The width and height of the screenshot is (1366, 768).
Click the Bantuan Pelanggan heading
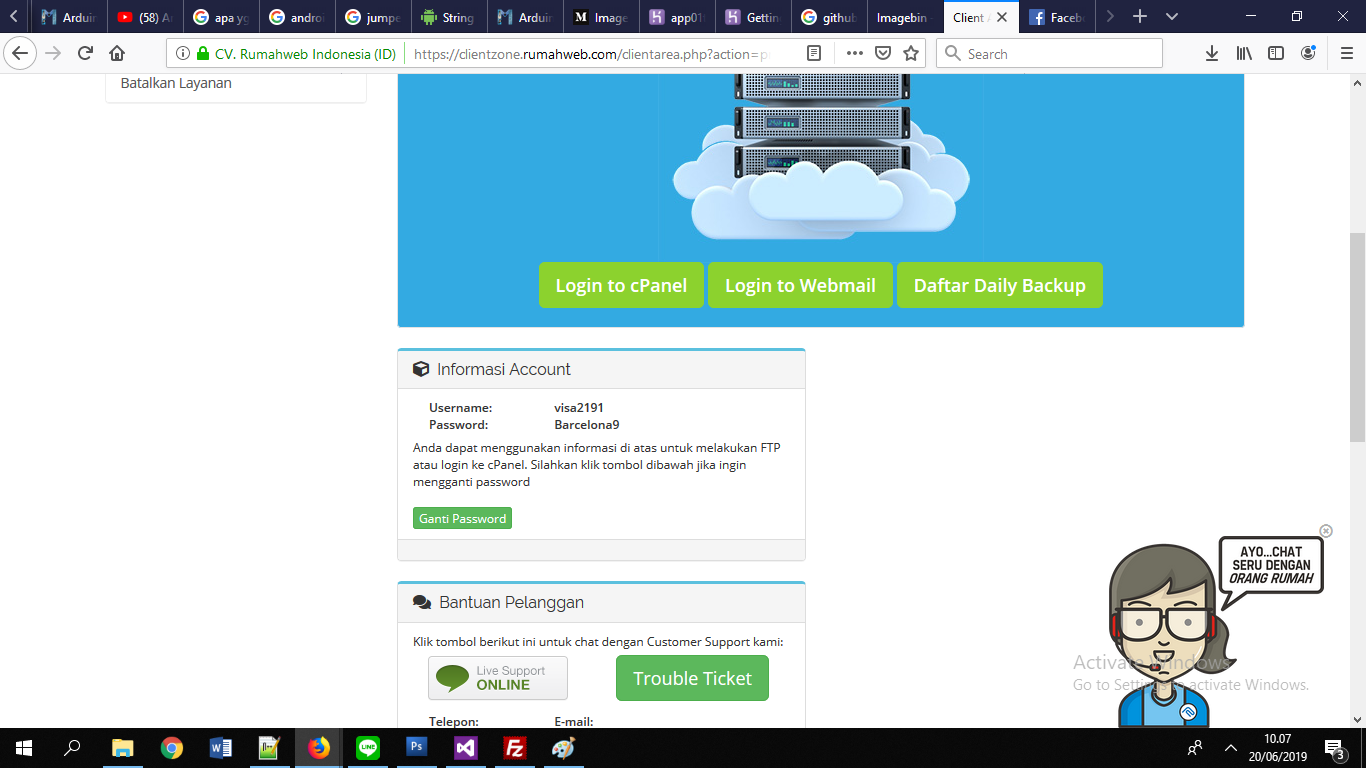coord(511,602)
